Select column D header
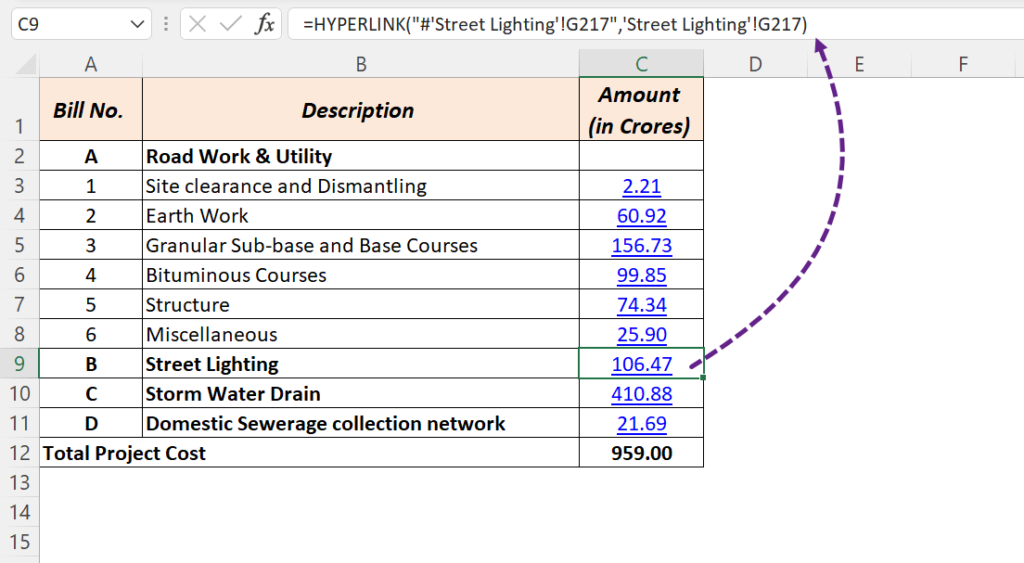 point(755,64)
